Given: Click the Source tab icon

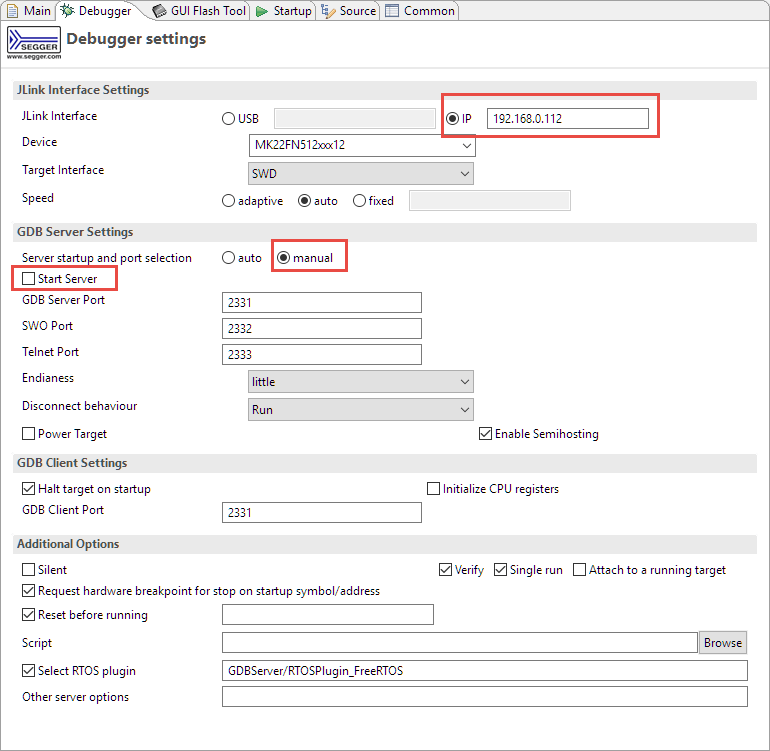Looking at the screenshot, I should click(x=328, y=11).
